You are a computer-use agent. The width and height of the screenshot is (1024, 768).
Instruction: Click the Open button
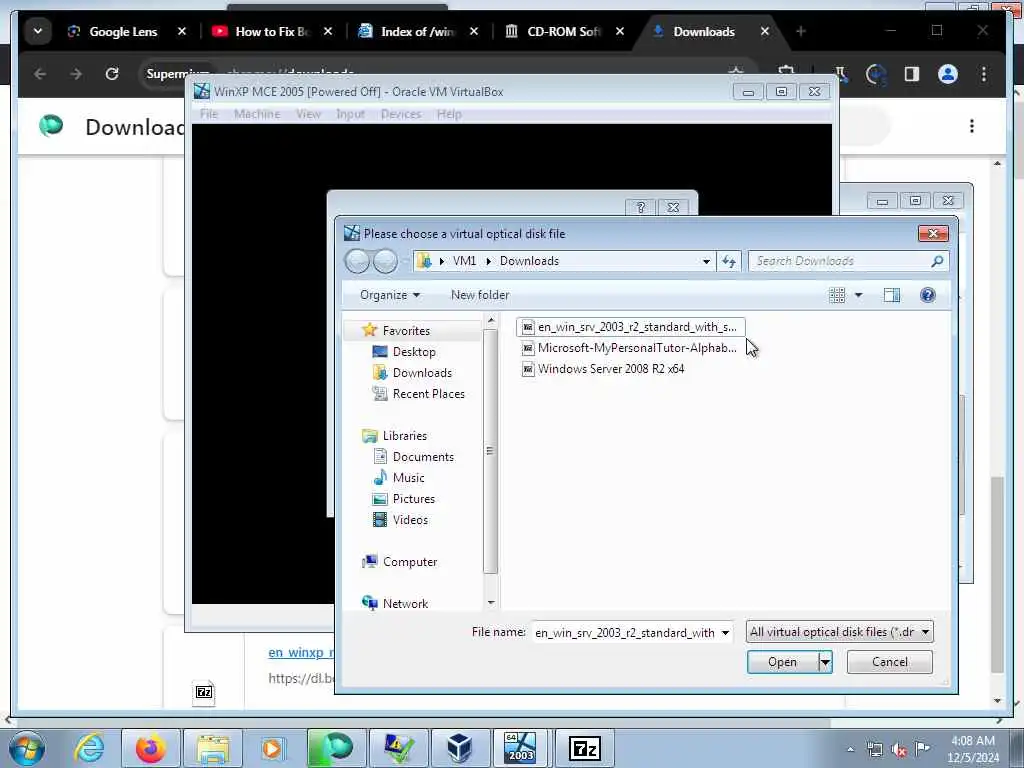click(x=782, y=662)
